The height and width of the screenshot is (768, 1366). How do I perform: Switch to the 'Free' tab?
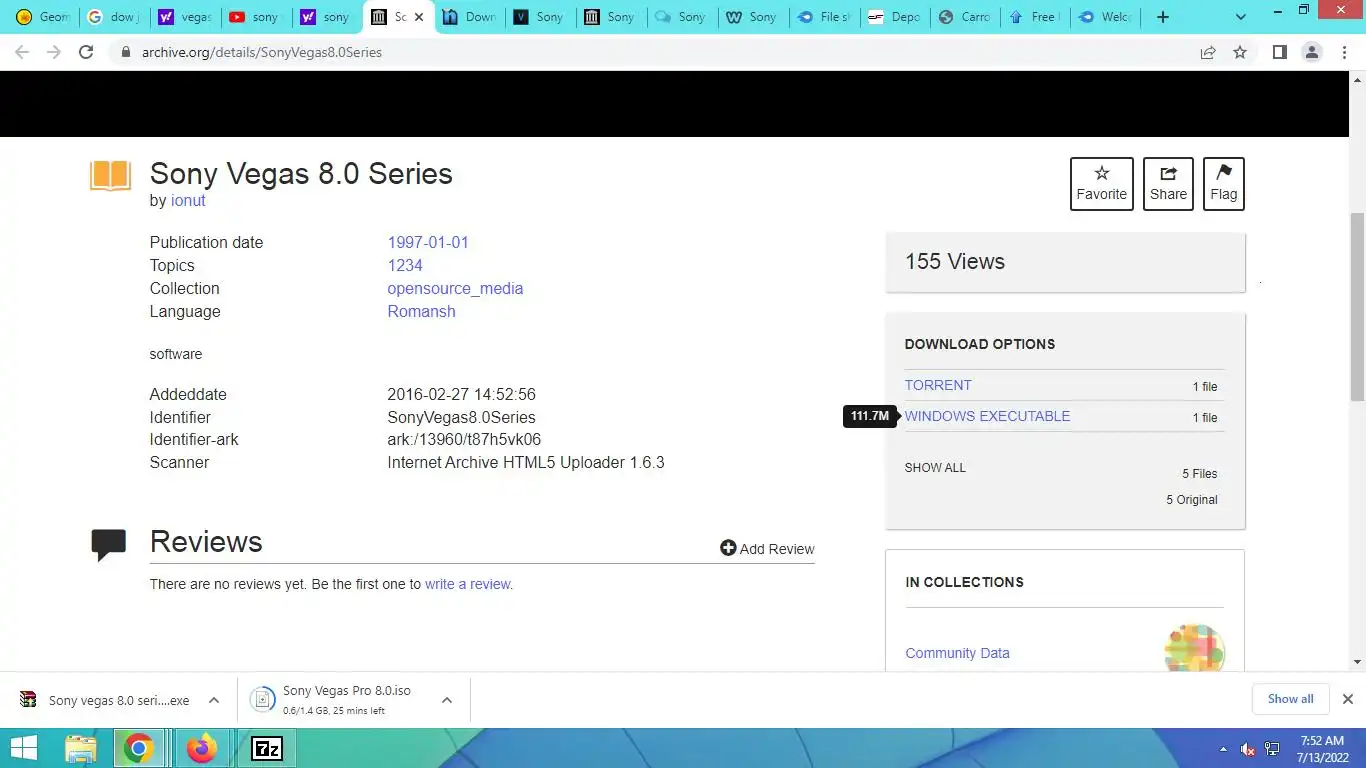click(1037, 17)
